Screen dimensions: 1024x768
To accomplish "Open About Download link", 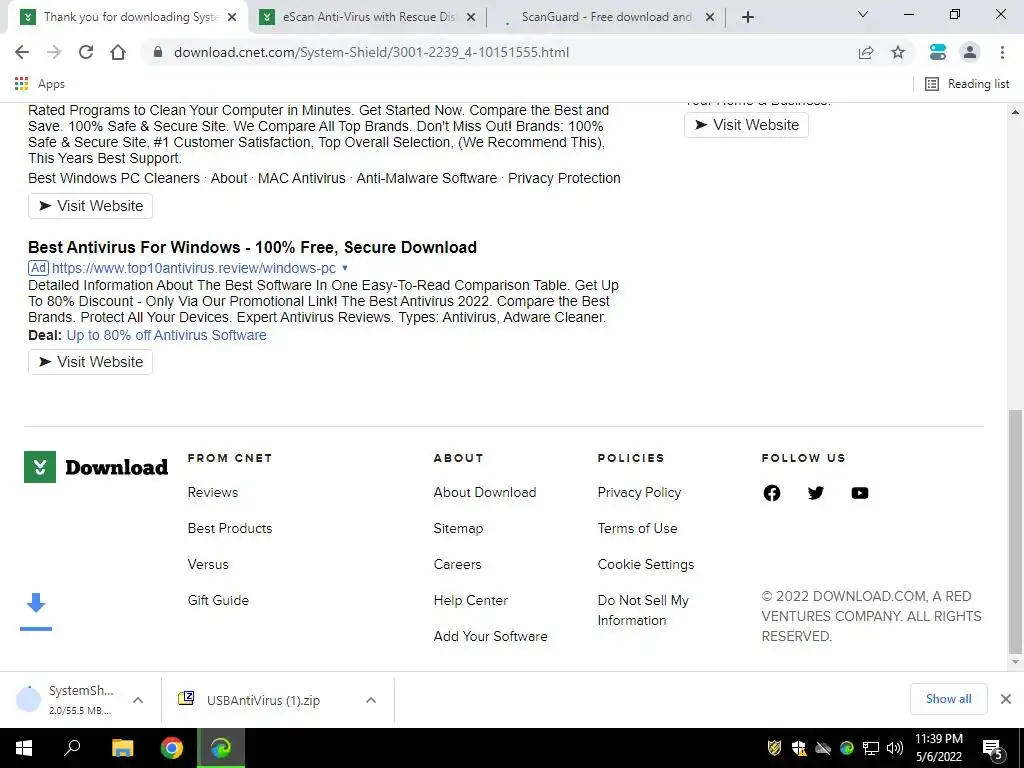I will [x=485, y=492].
